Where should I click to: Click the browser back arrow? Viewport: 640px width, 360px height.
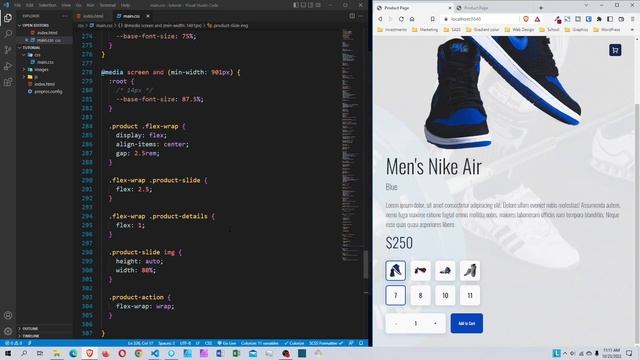[380, 19]
